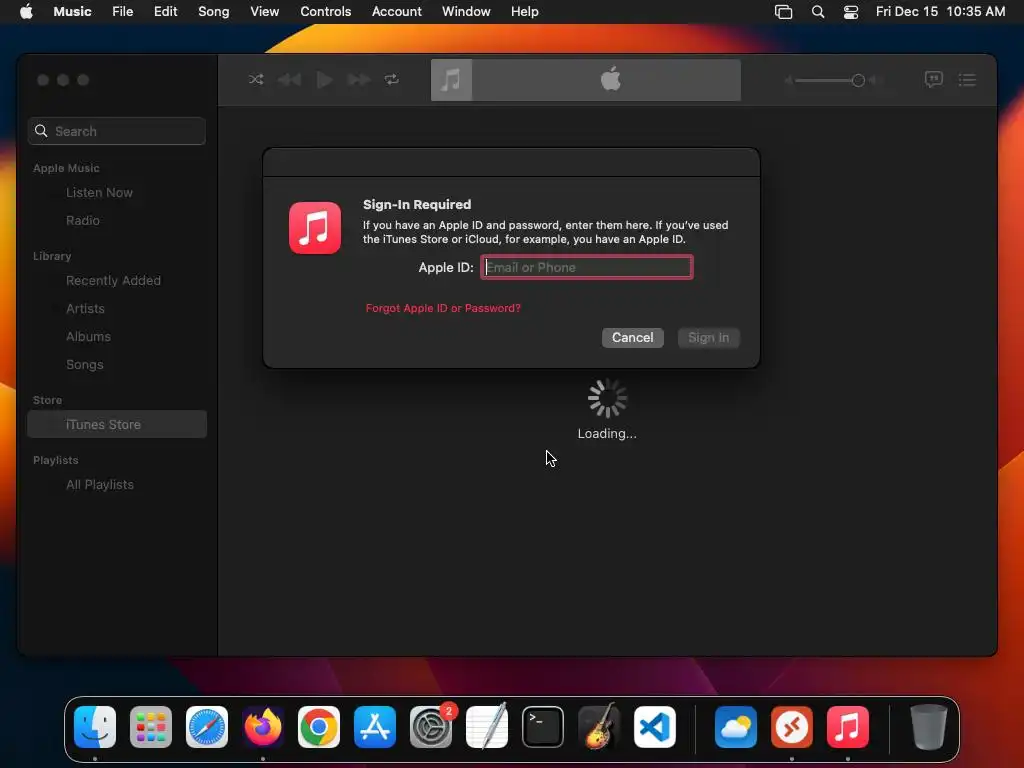Viewport: 1024px width, 768px height.
Task: Open the Apple menu
Action: point(26,12)
